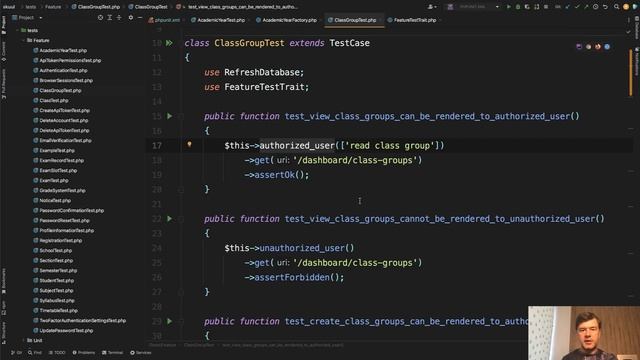
Task: Open the Terminal tool window
Action: click(x=112, y=353)
